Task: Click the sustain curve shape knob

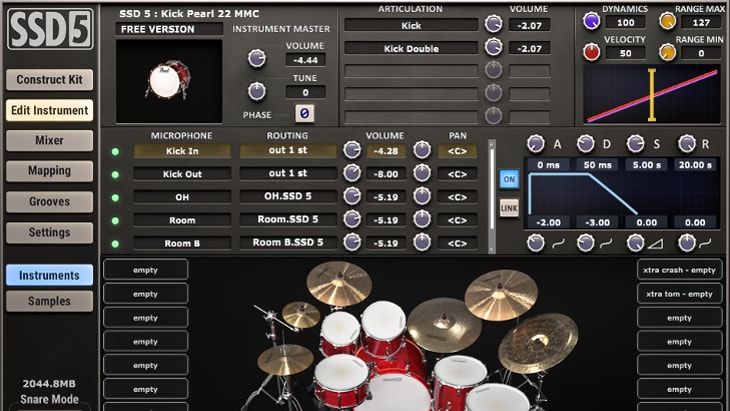Action: 635,243
